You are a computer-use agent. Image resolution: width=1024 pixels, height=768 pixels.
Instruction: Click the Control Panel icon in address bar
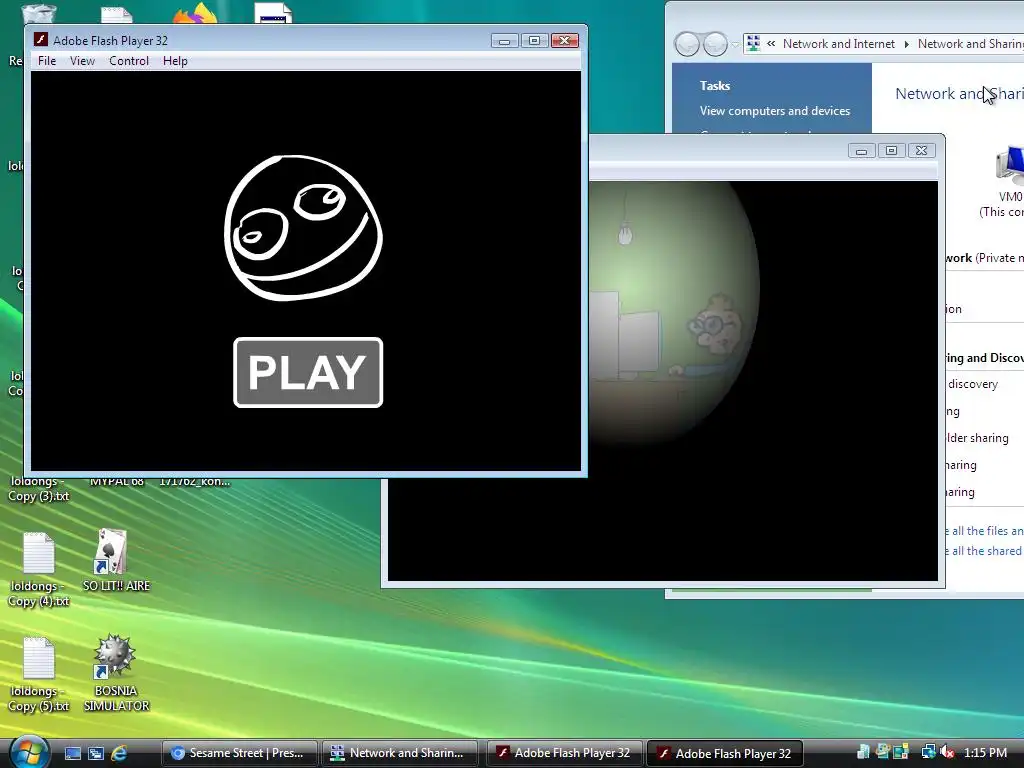(x=754, y=44)
